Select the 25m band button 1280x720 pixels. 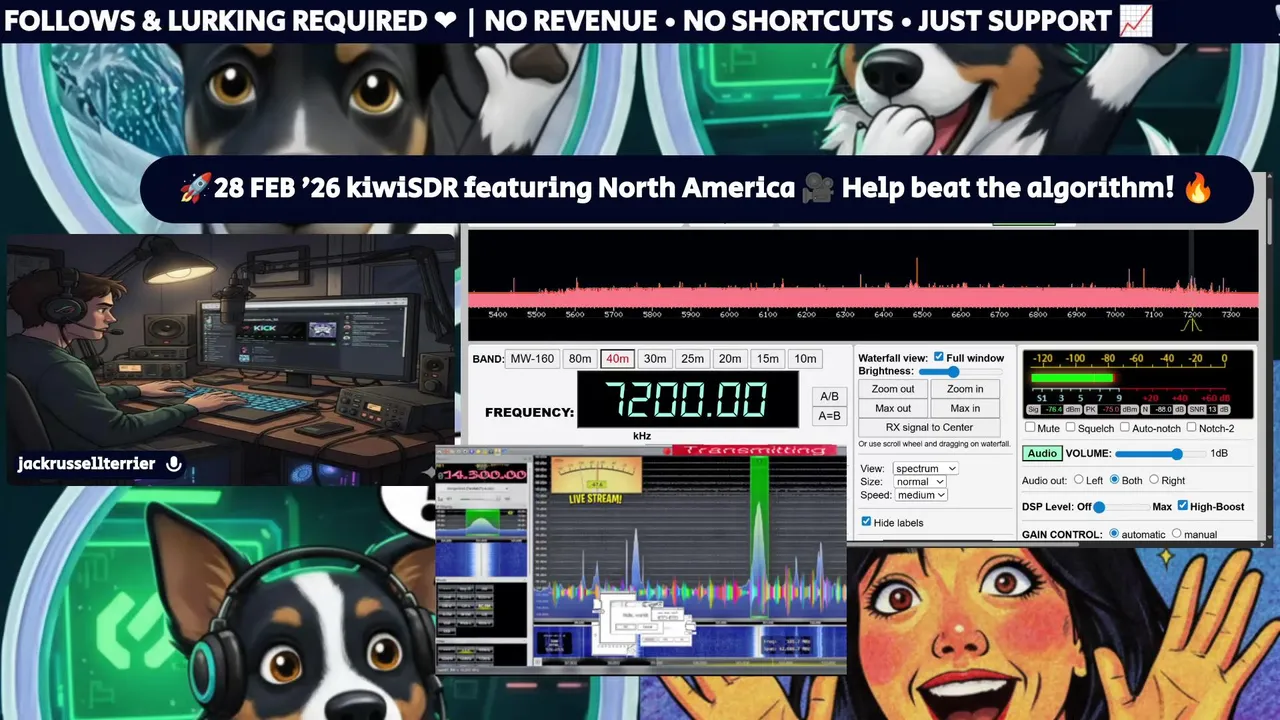click(692, 359)
